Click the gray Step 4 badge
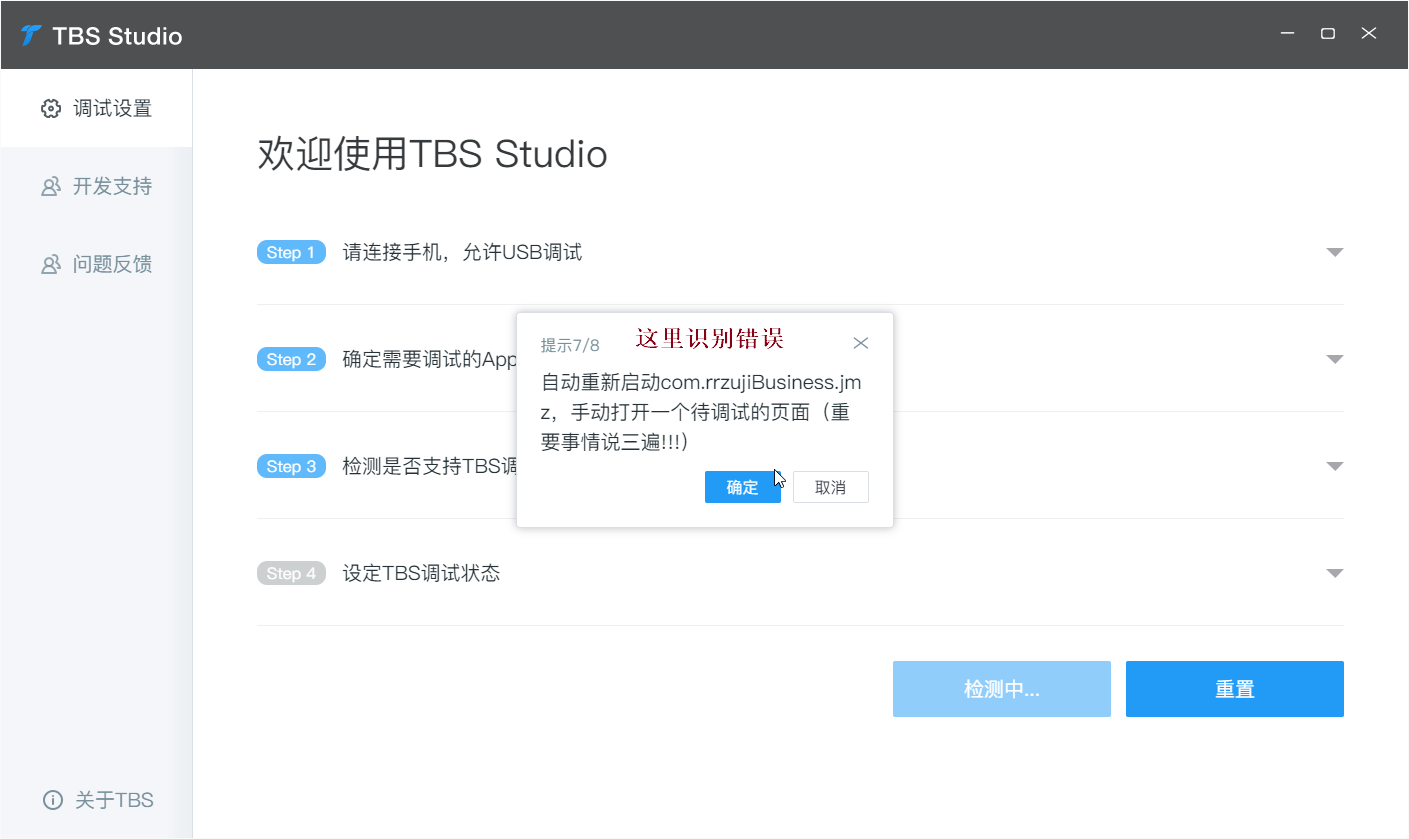Viewport: 1409px width, 839px height. coord(291,573)
